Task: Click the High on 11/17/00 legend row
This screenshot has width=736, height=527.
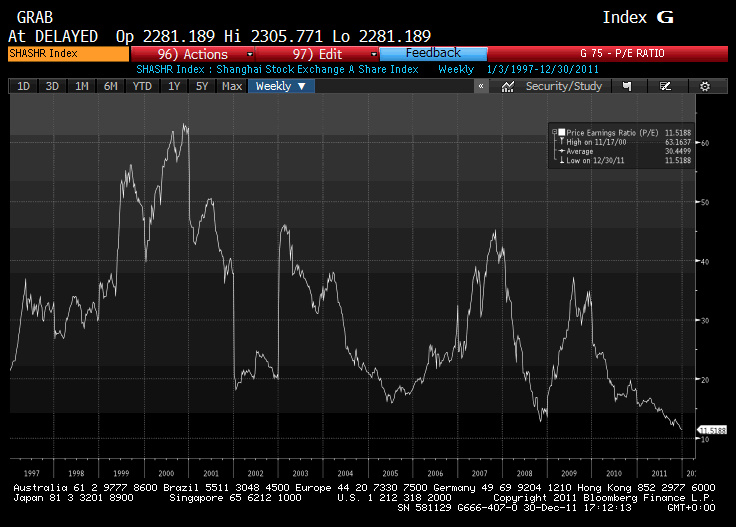Action: (x=596, y=142)
